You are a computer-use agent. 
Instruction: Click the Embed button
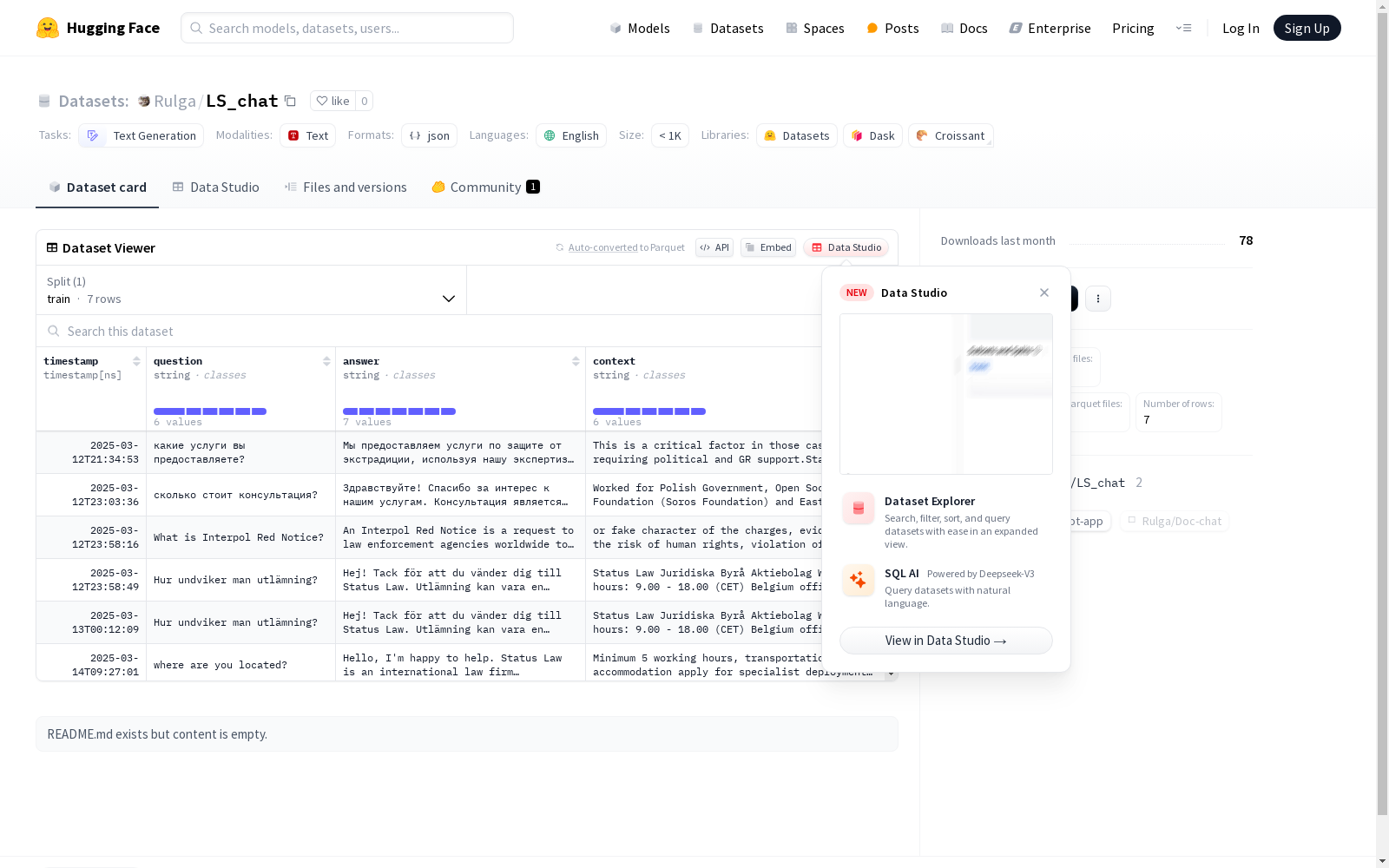pyautogui.click(x=768, y=247)
